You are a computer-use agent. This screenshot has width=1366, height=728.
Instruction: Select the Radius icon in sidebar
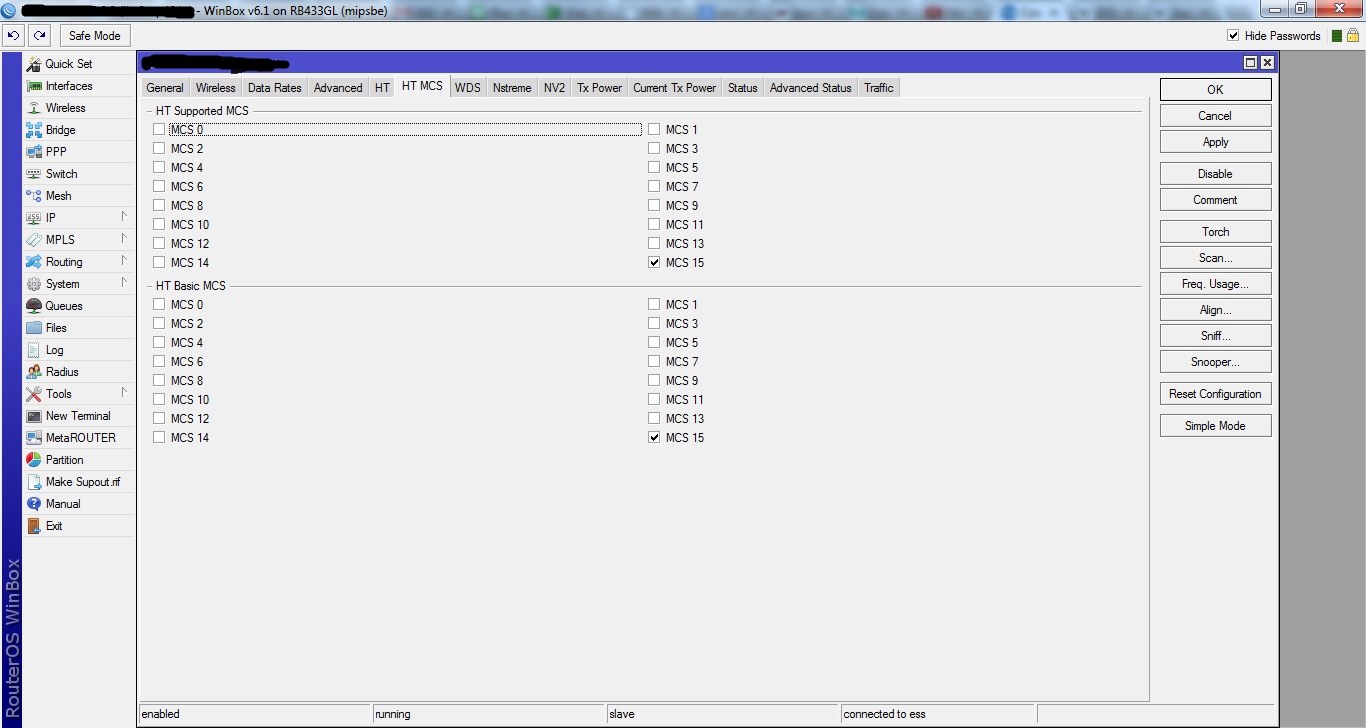[34, 372]
